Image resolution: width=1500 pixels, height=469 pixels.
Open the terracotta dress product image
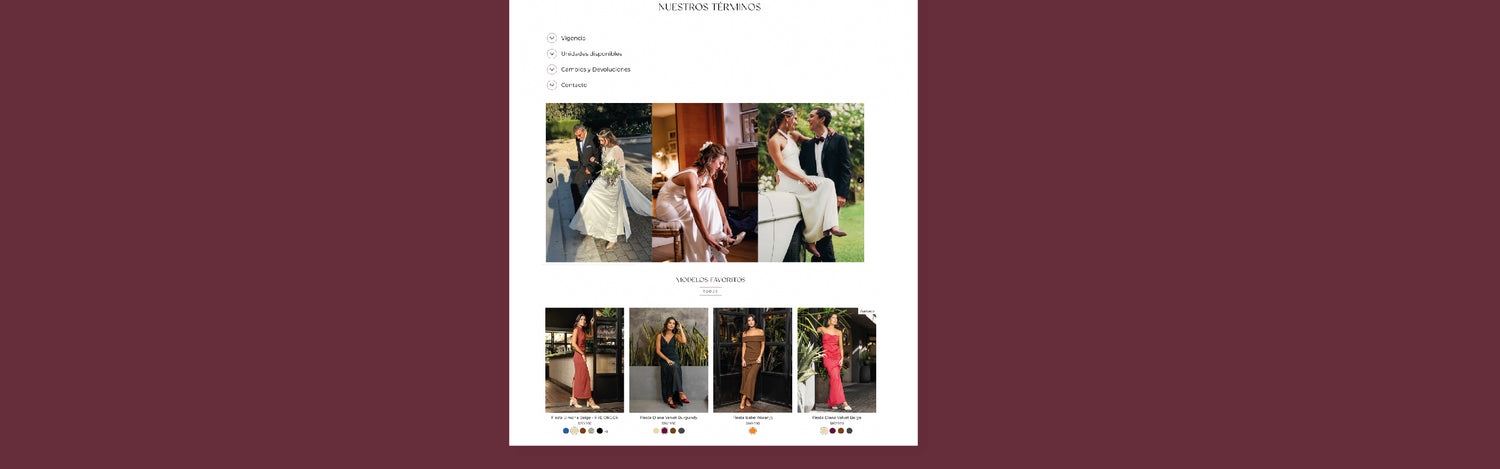click(584, 360)
